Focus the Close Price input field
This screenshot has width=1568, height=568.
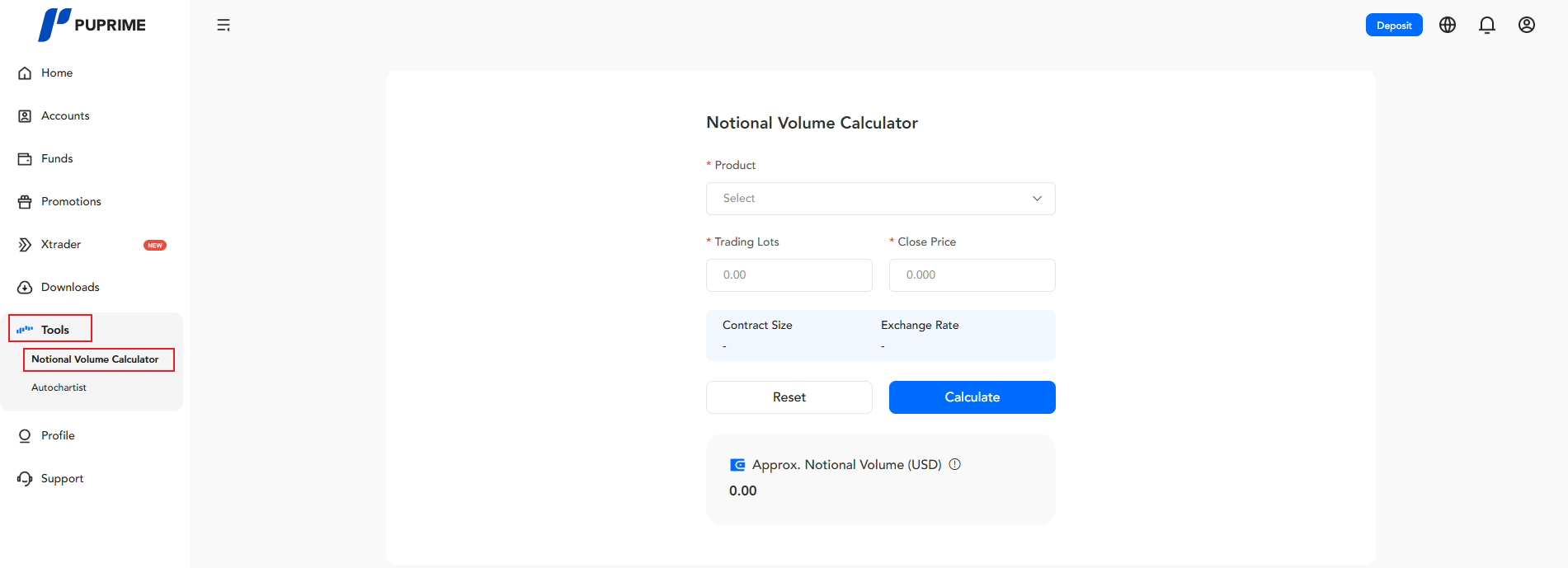point(972,275)
